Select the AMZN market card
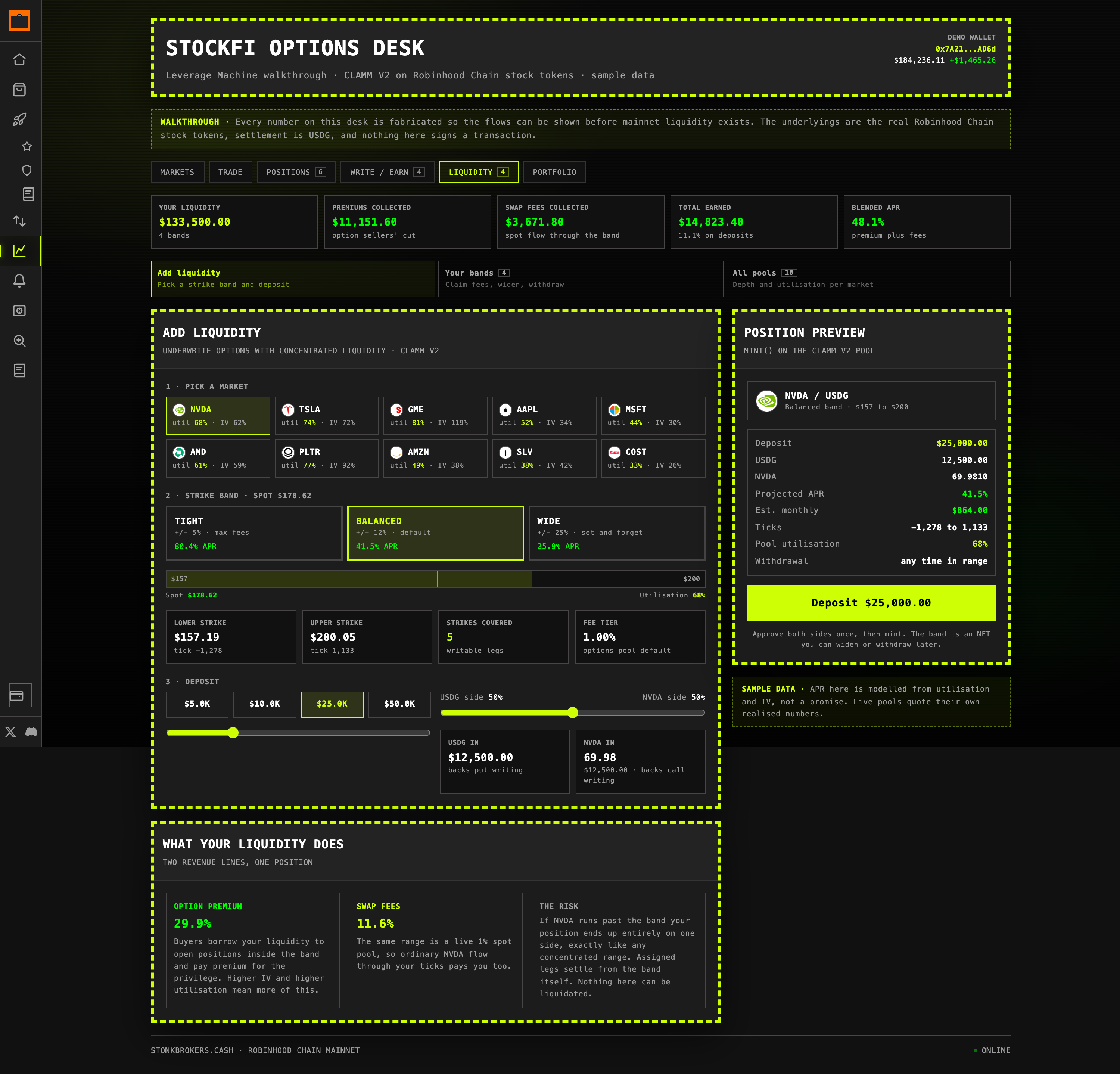Image resolution: width=1120 pixels, height=1074 pixels. tap(435, 459)
